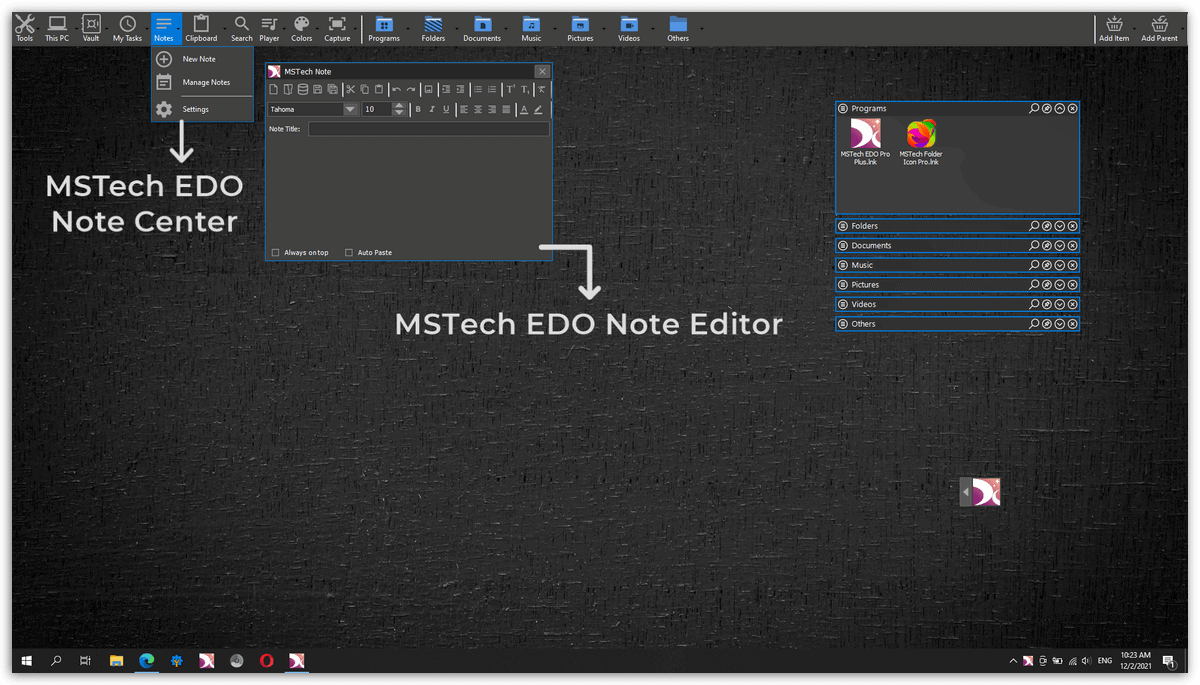
Task: Enable the Auto Paste checkbox
Action: click(349, 252)
